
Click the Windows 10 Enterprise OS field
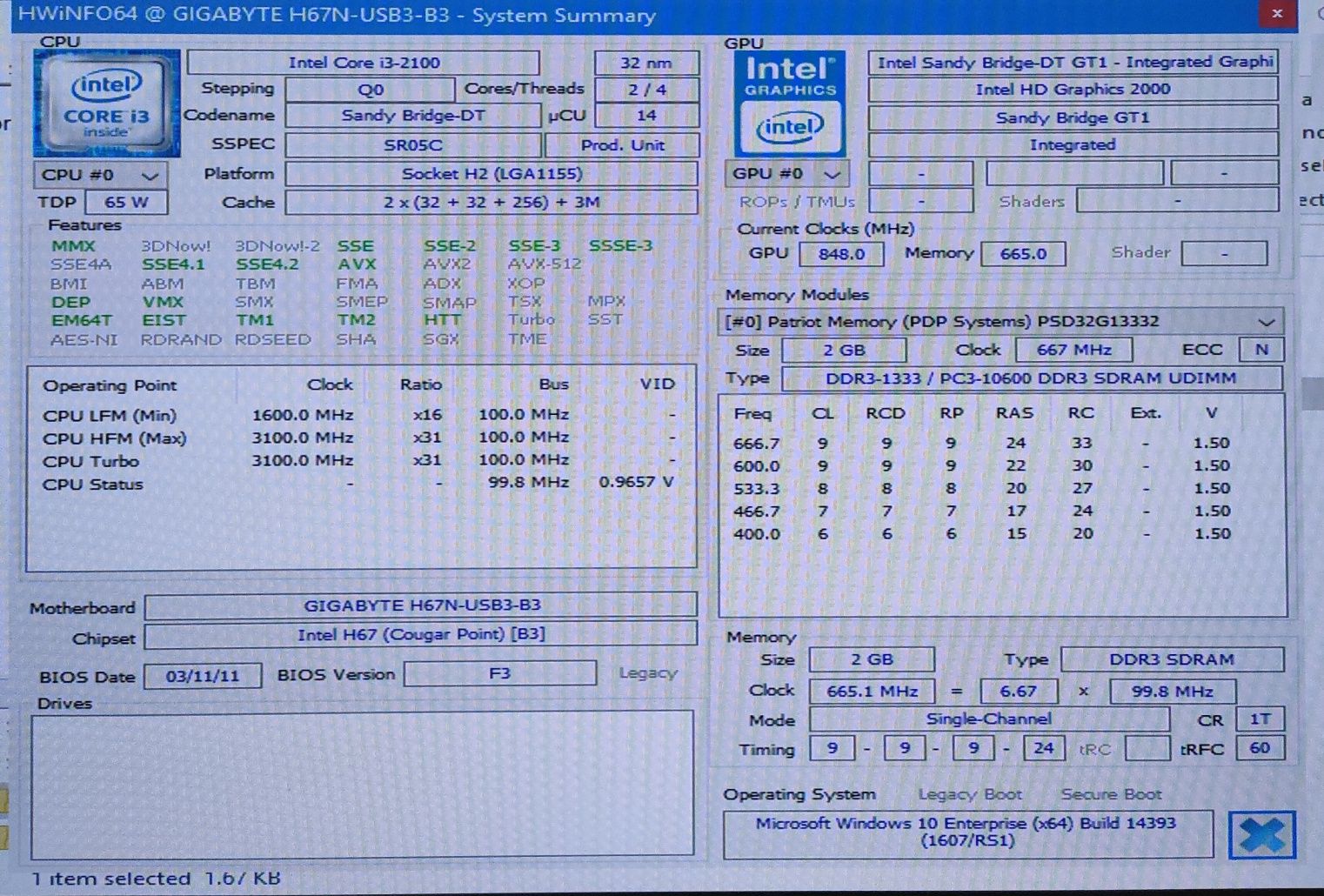tap(967, 832)
